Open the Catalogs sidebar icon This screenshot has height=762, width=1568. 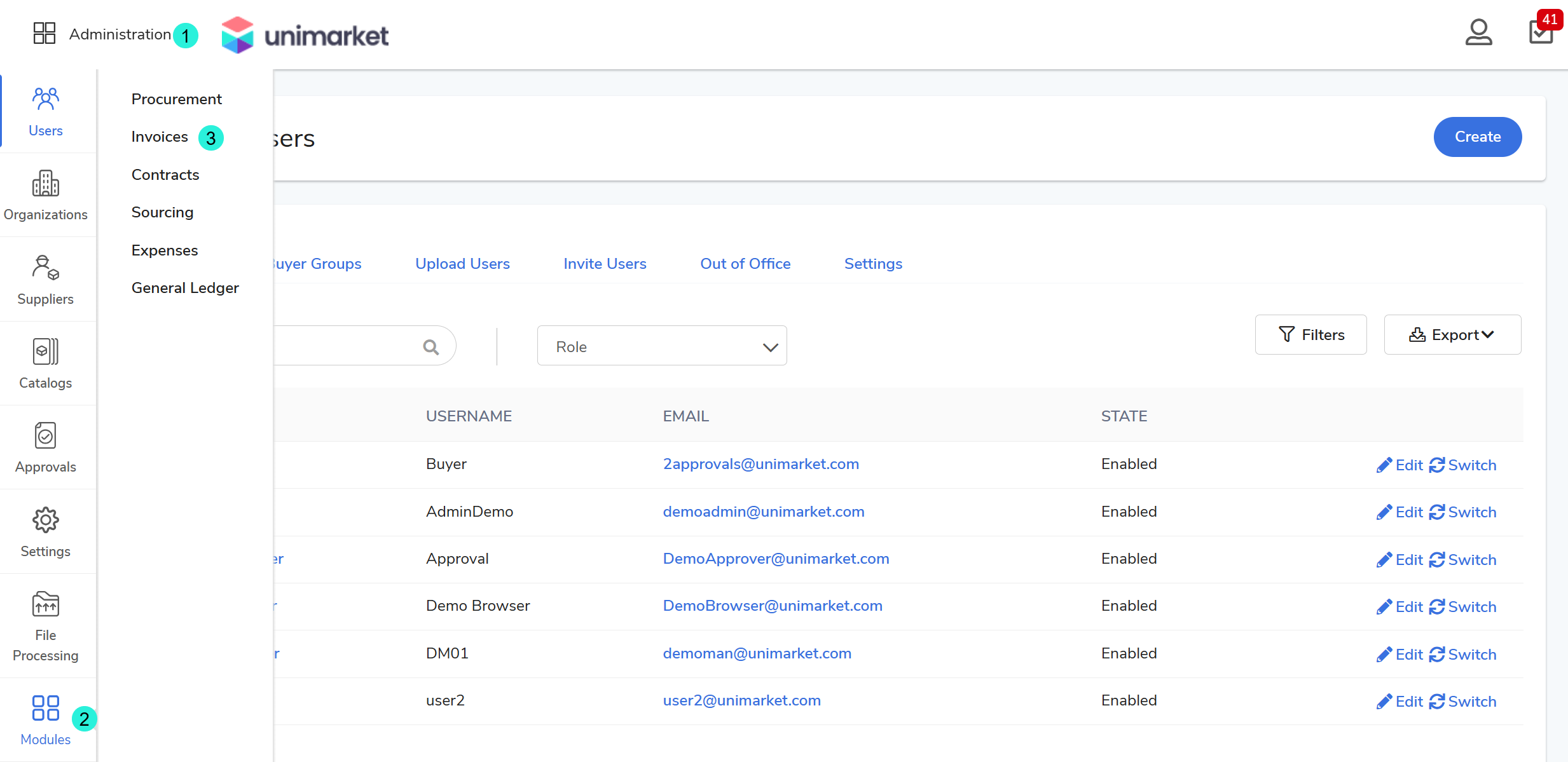(x=45, y=351)
